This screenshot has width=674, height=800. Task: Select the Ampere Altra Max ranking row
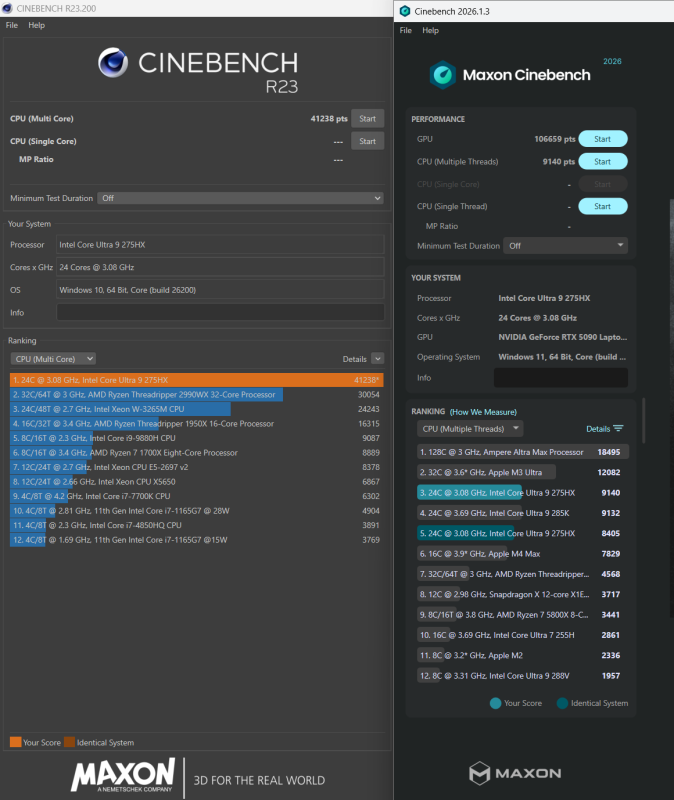[522, 452]
